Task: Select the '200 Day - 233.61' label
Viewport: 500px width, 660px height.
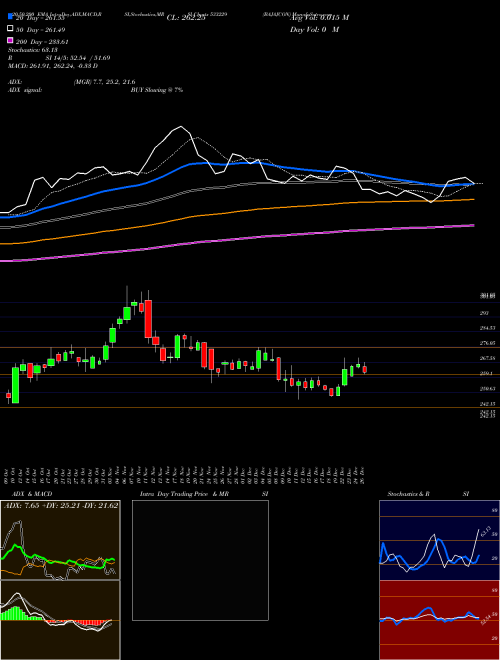Action: click(43, 42)
